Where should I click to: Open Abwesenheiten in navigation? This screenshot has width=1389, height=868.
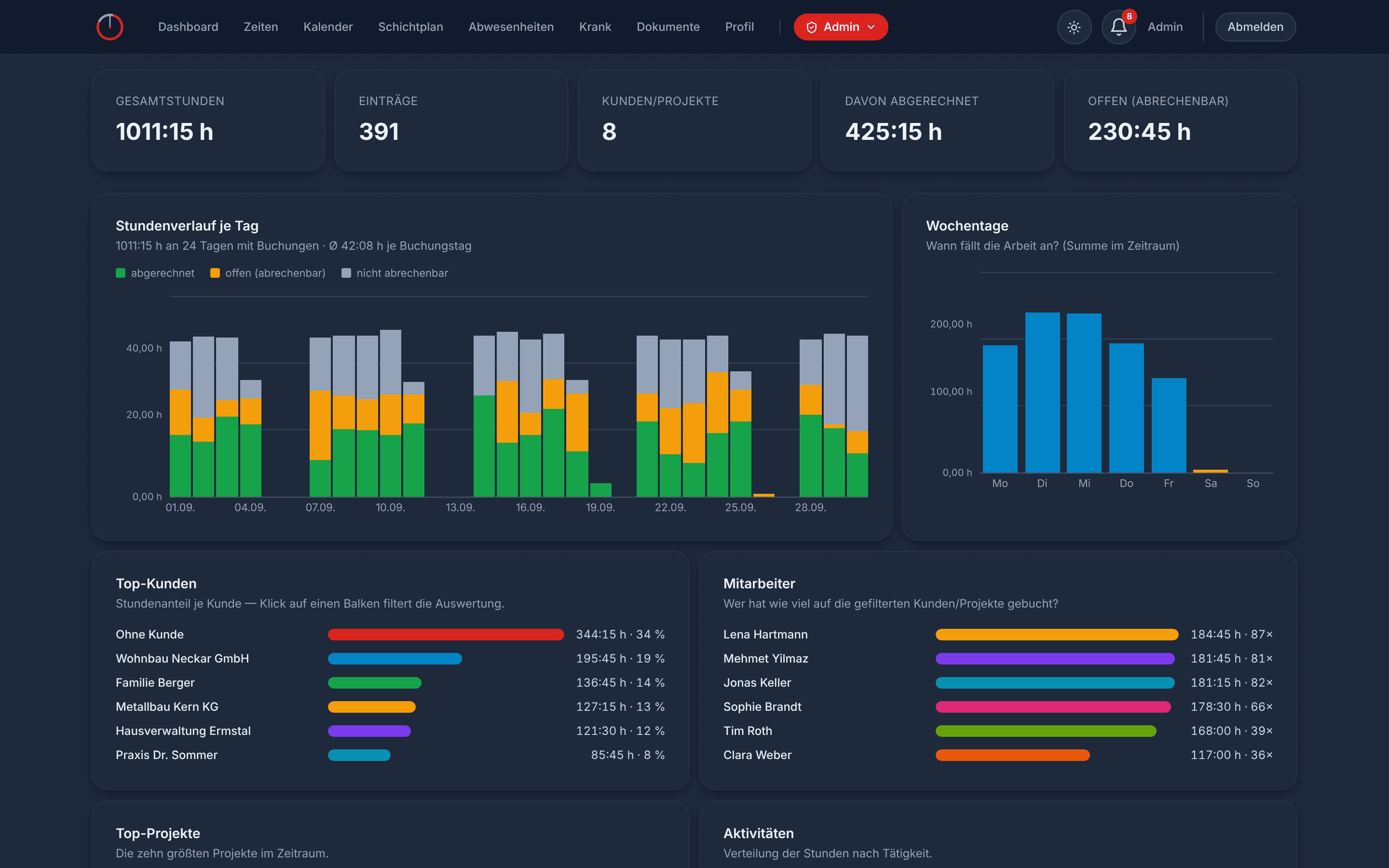511,27
